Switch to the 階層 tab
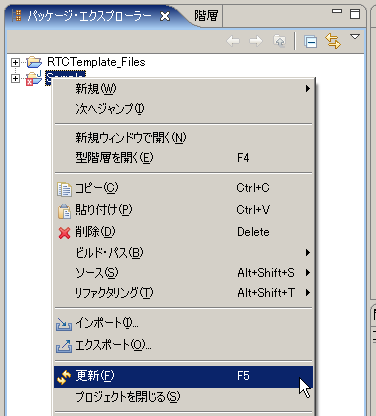The height and width of the screenshot is (416, 376). point(206,15)
